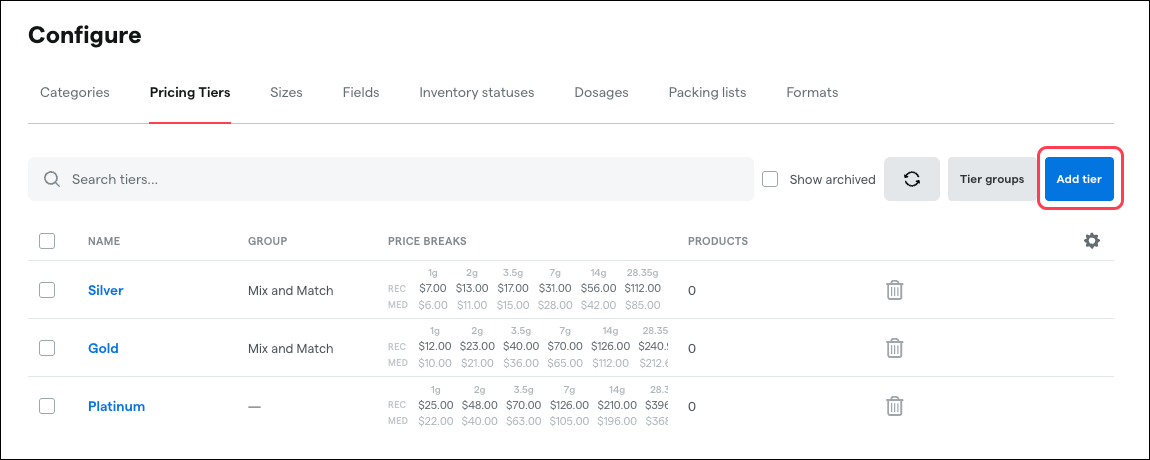Open the Silver tier link
The image size is (1150, 460).
pos(106,290)
